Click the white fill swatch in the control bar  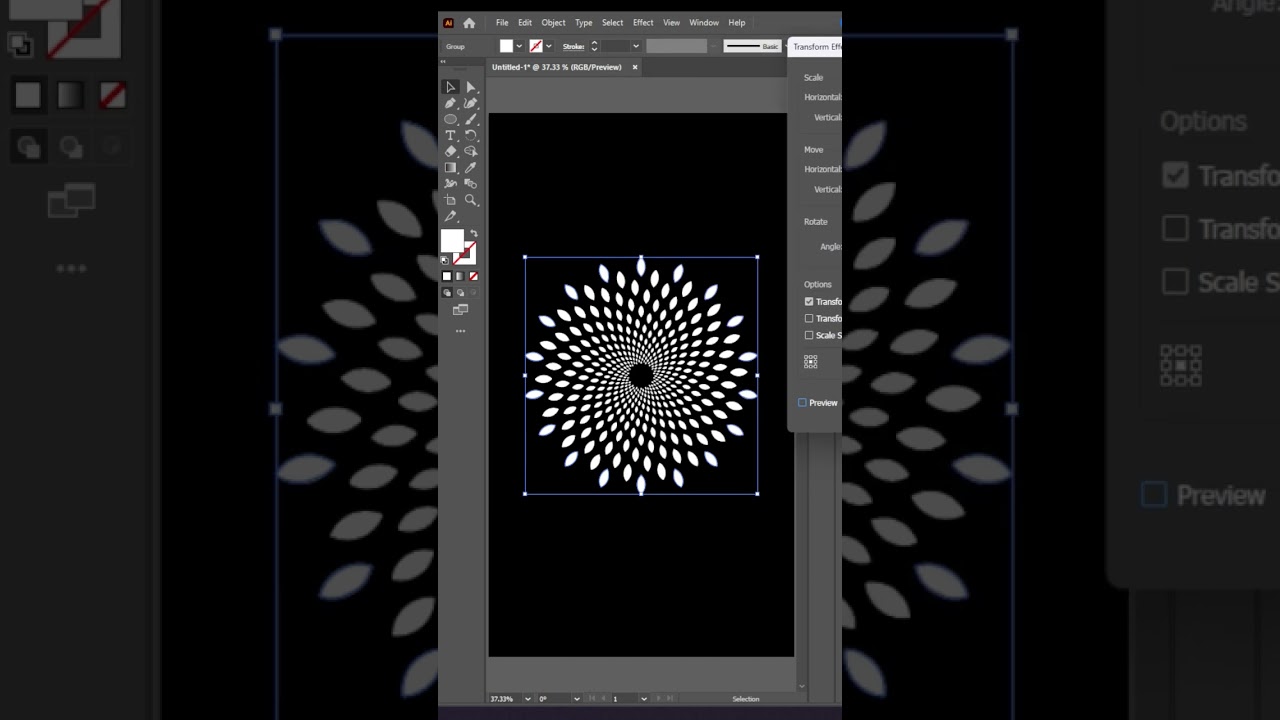tap(506, 46)
